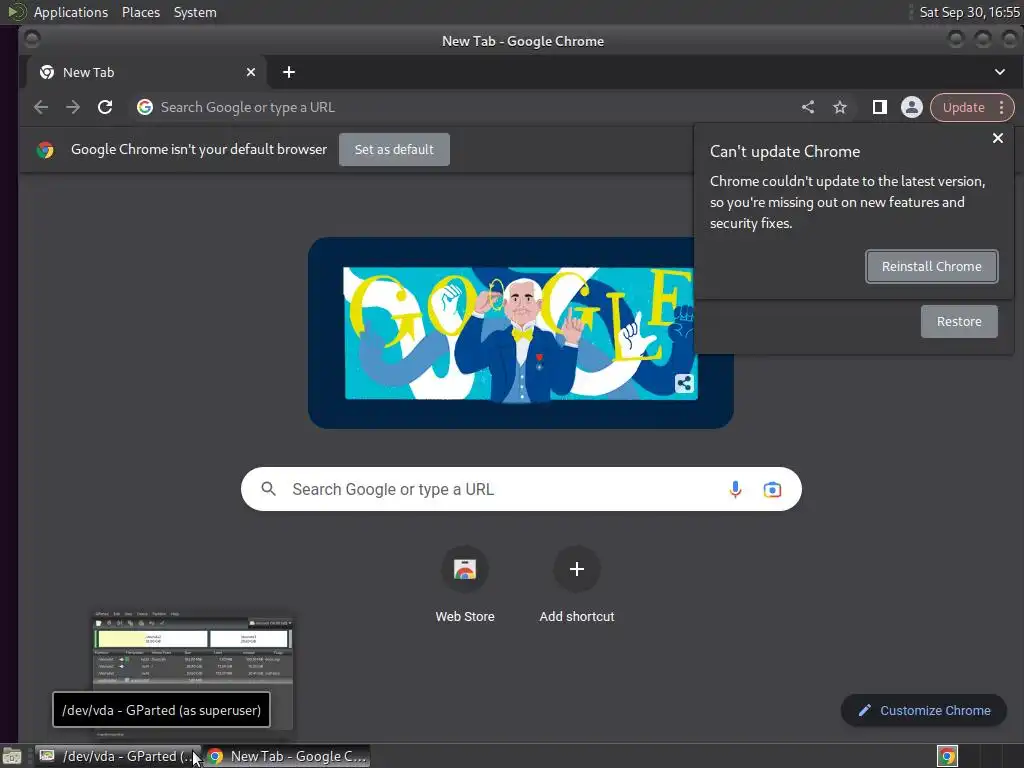
Task: Click Reinstall Chrome button
Action: (931, 266)
